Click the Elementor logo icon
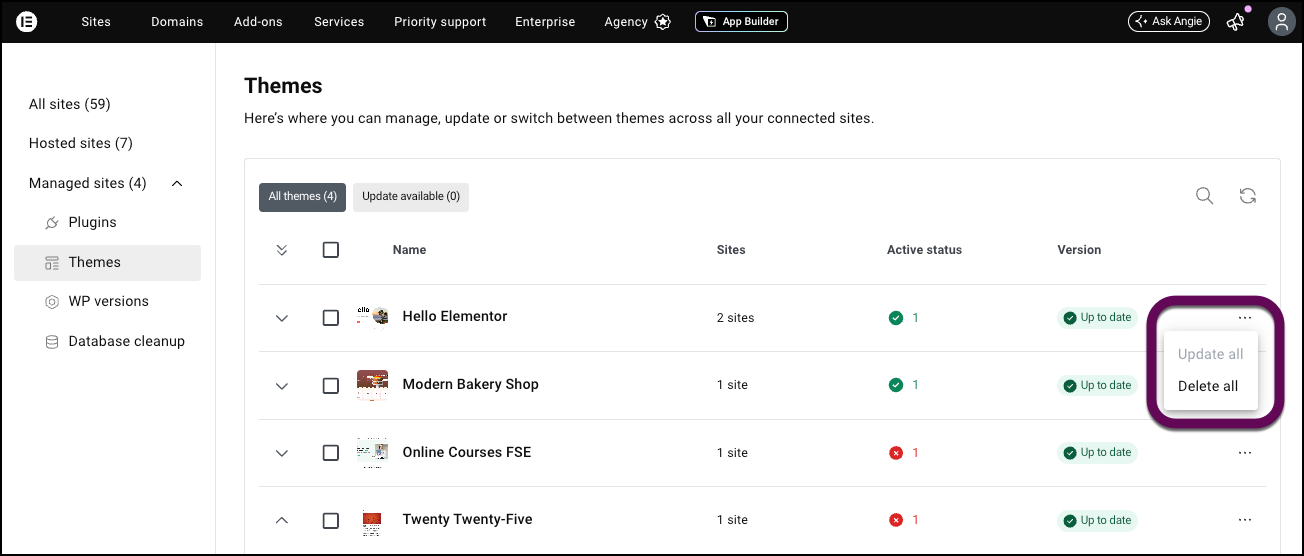 pyautogui.click(x=27, y=21)
